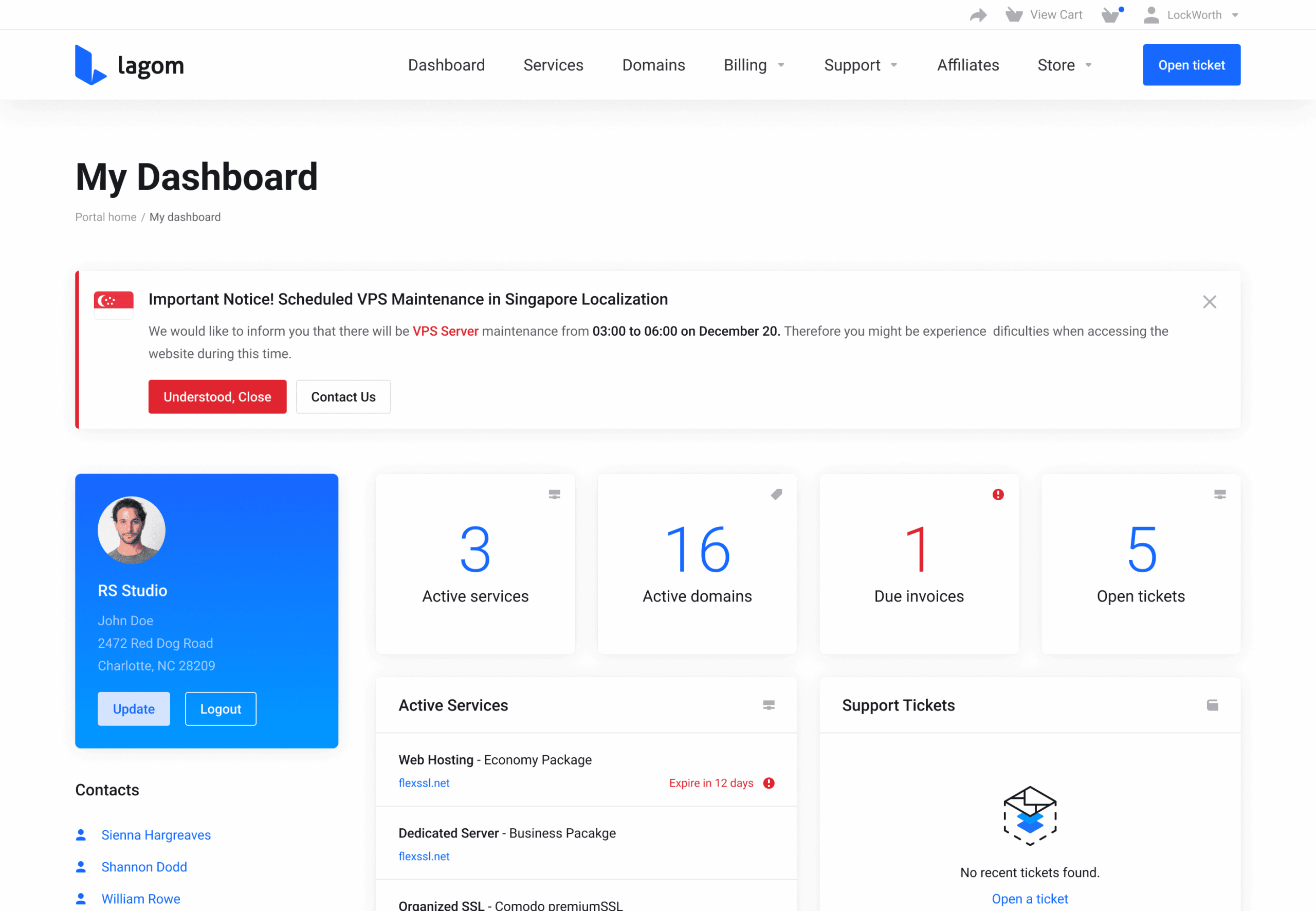This screenshot has width=1316, height=911.
Task: Click the cart notification icon with blue dot
Action: [1111, 15]
